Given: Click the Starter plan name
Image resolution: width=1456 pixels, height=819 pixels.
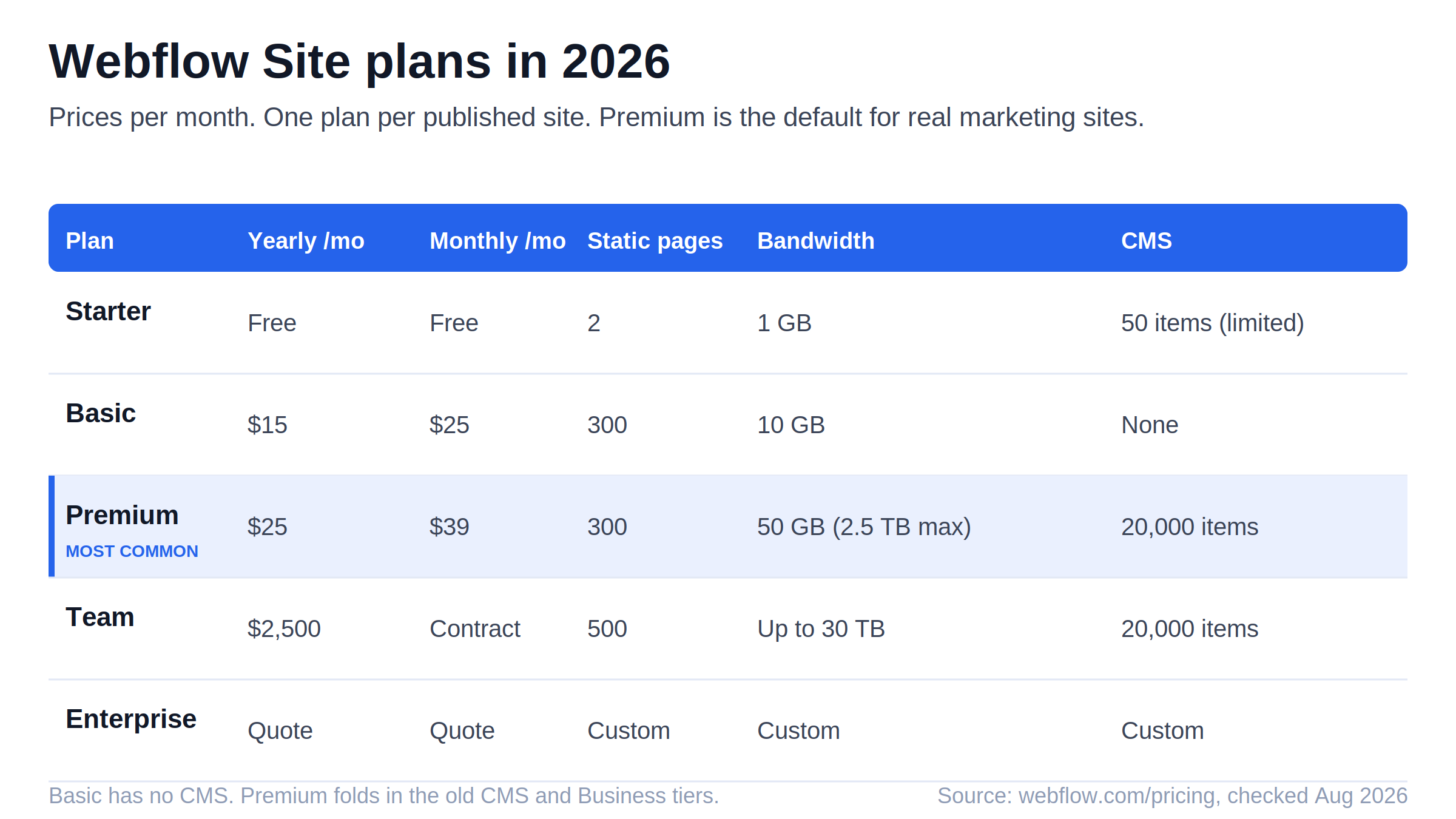Looking at the screenshot, I should 108,311.
